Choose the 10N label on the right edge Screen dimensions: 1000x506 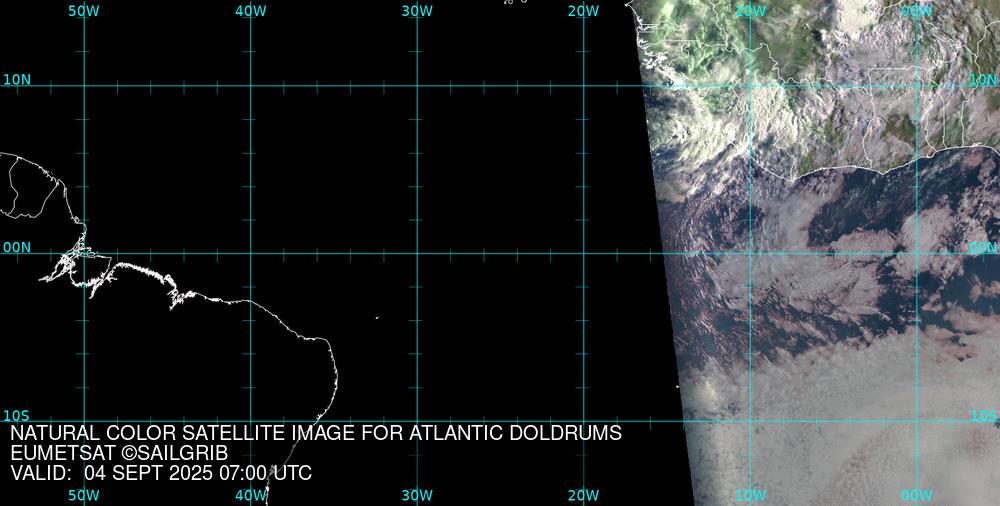point(983,80)
